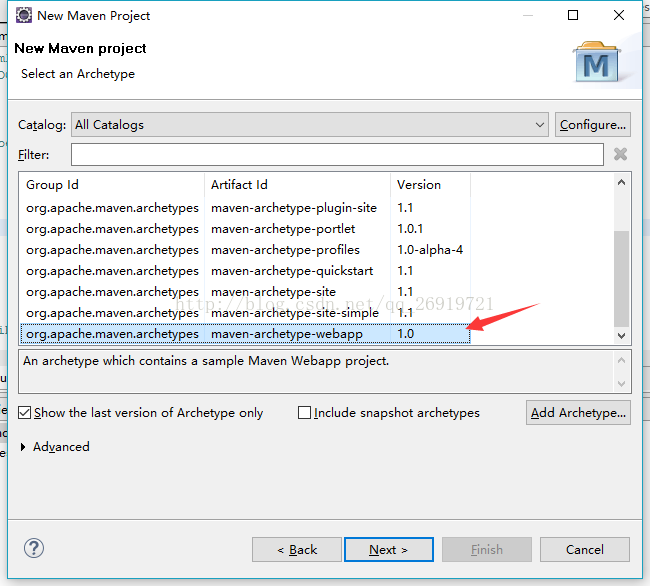Select maven-archetype-site-simple row
The image size is (650, 586).
click(x=245, y=313)
